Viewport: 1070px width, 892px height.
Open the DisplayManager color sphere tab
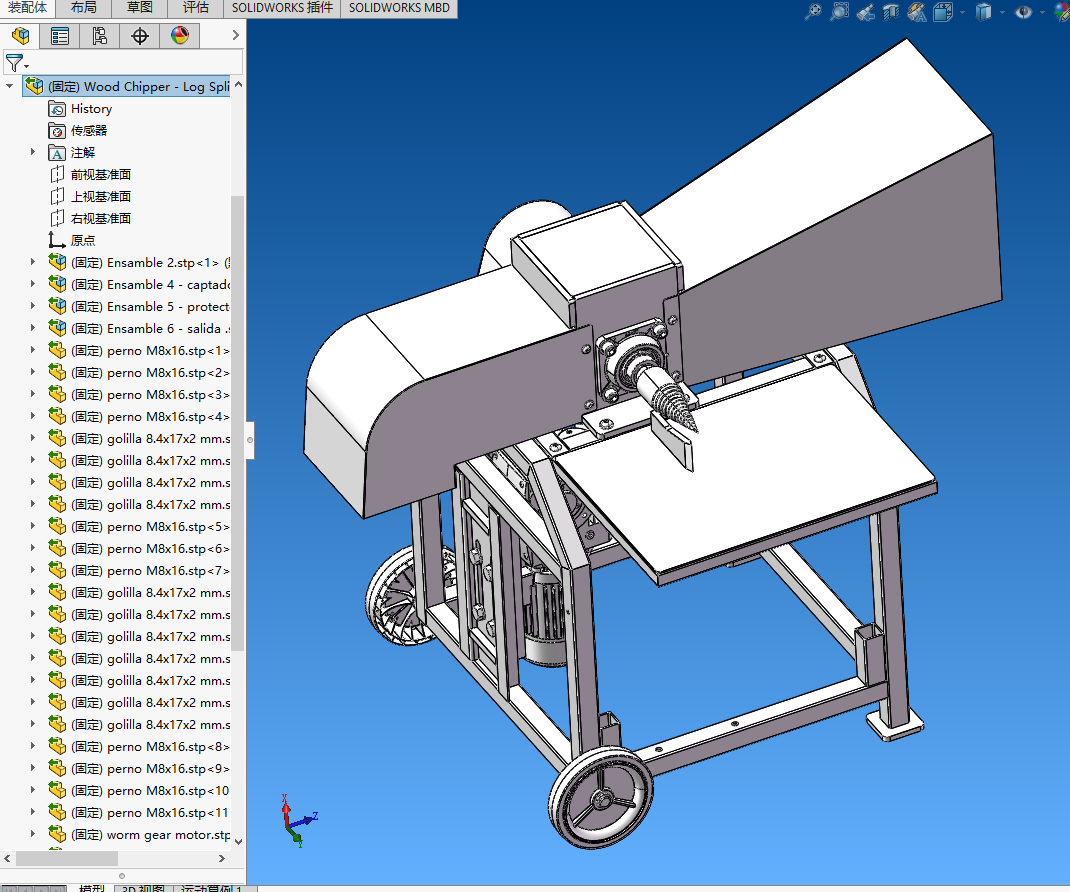[179, 37]
